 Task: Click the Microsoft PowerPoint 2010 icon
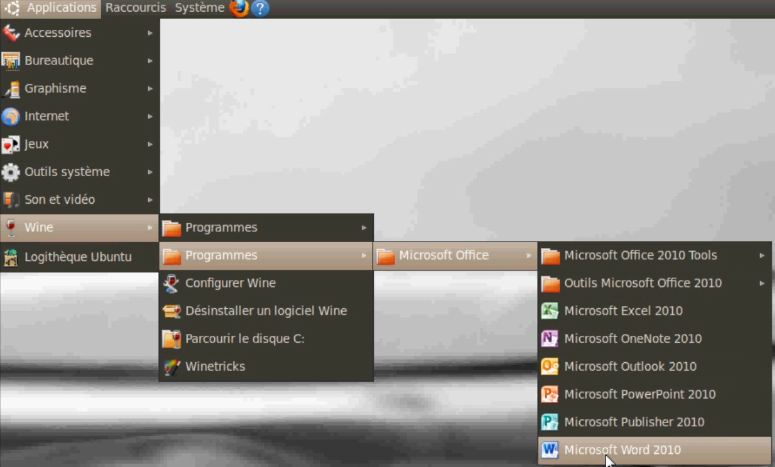tap(550, 394)
